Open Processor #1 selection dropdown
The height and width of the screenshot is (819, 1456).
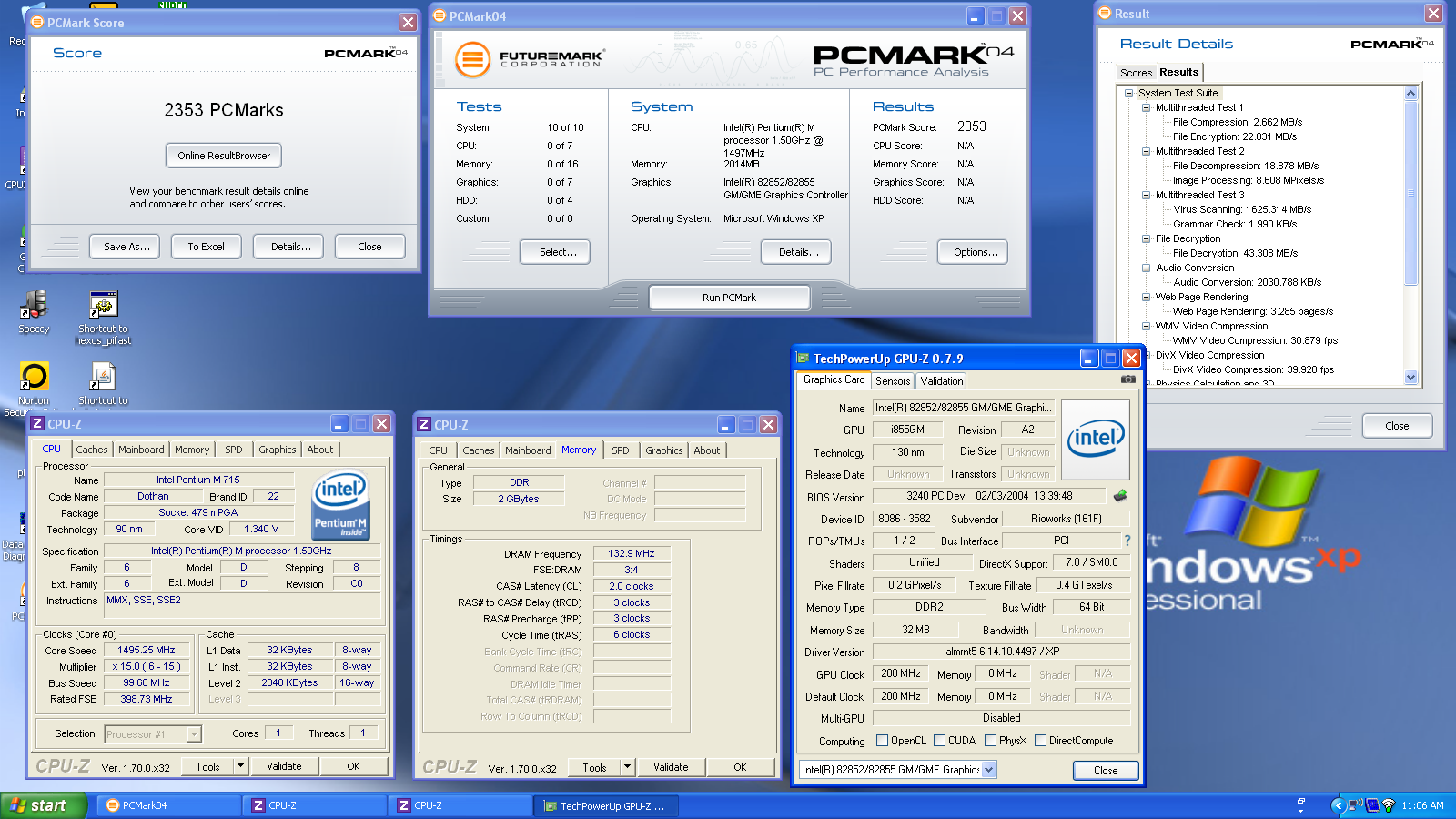(193, 734)
